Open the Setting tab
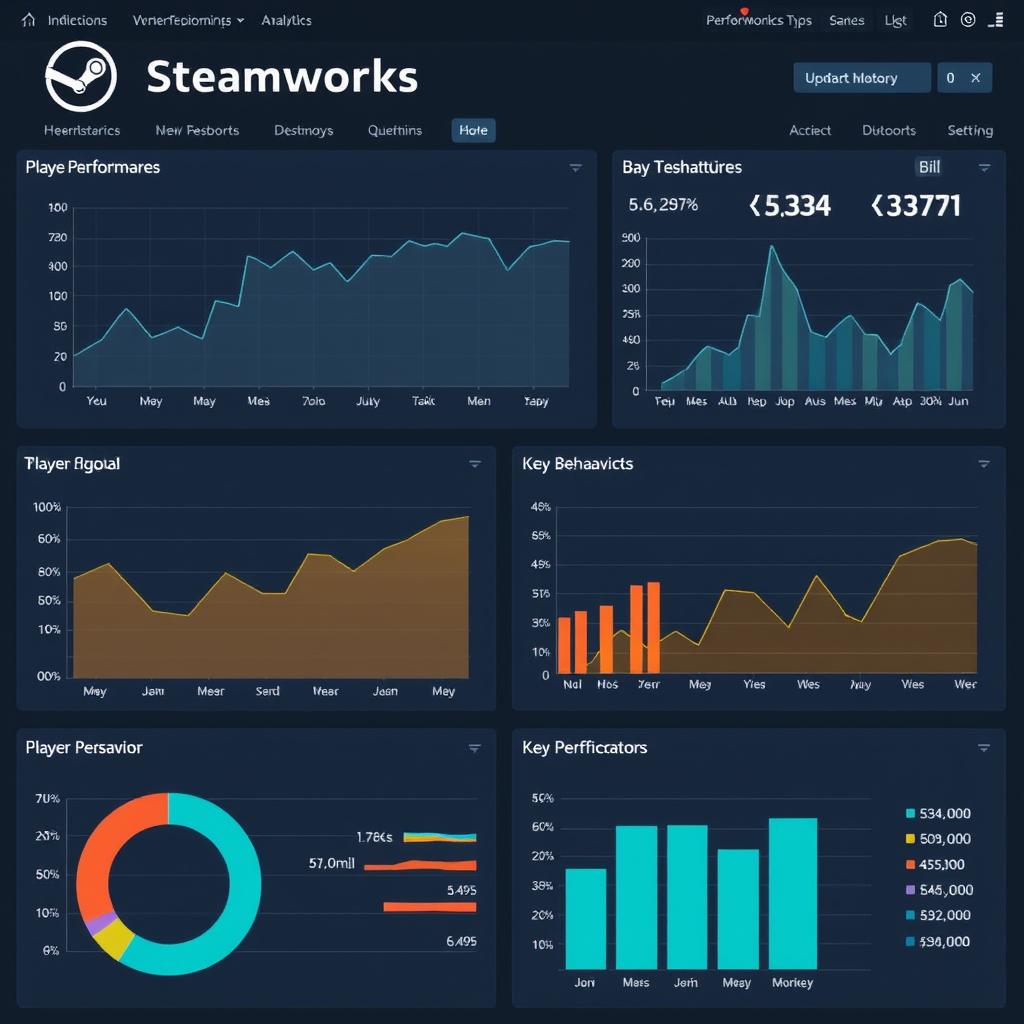Screen dimensions: 1024x1024 [x=970, y=131]
